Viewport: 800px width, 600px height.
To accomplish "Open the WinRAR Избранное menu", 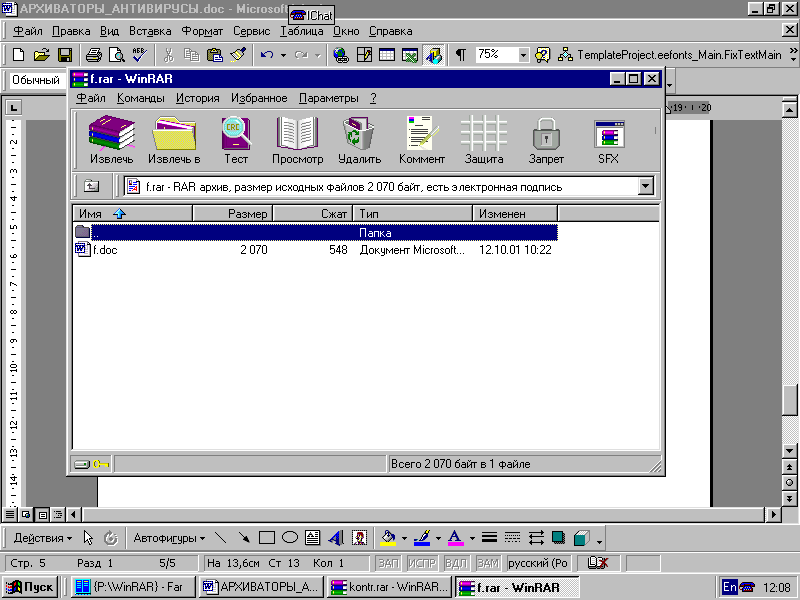I will 259,98.
